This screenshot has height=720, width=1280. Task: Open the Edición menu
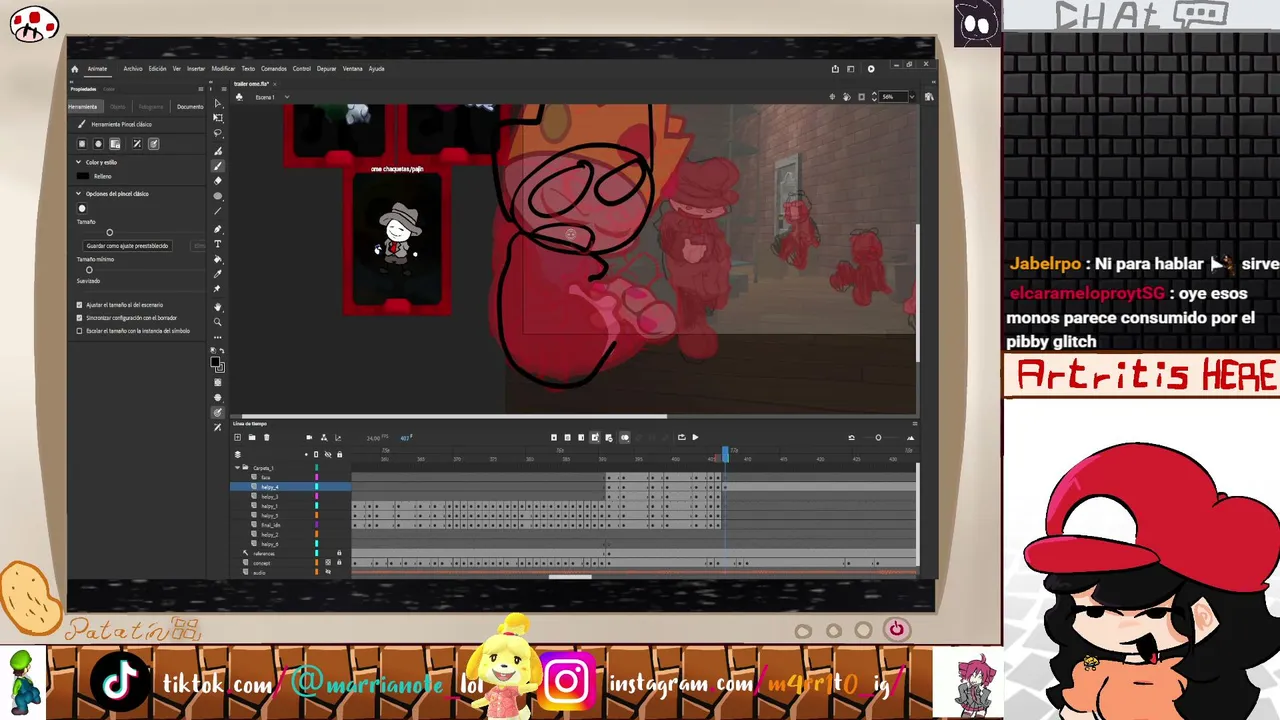point(157,69)
